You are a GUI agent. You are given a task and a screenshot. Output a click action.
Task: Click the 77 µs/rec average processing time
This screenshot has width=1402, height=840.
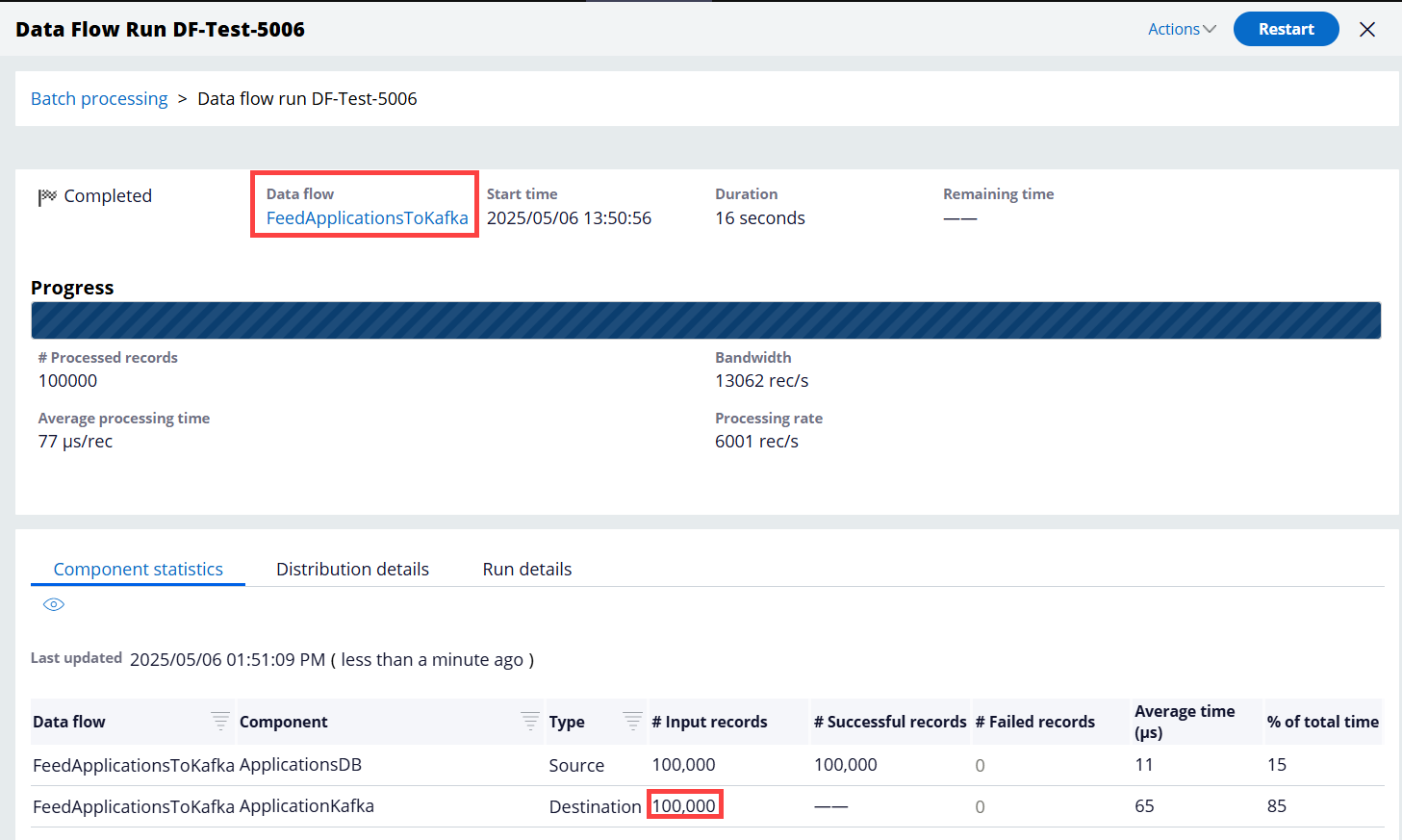coord(75,441)
